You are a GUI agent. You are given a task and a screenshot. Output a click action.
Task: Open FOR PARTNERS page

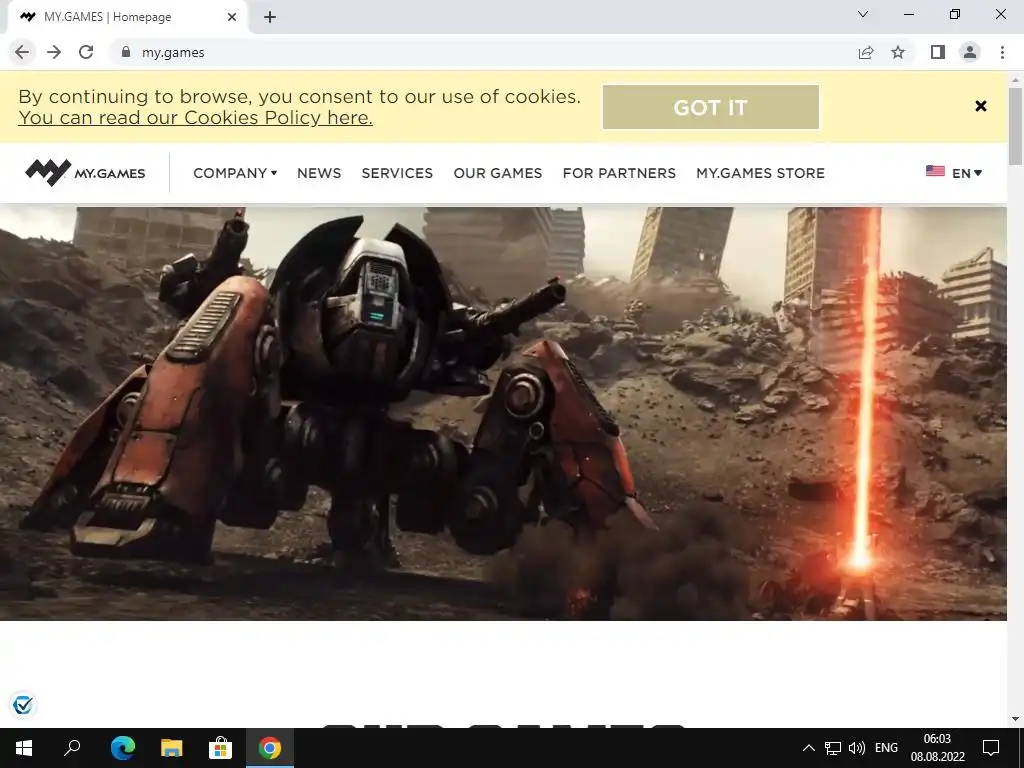[x=619, y=173]
